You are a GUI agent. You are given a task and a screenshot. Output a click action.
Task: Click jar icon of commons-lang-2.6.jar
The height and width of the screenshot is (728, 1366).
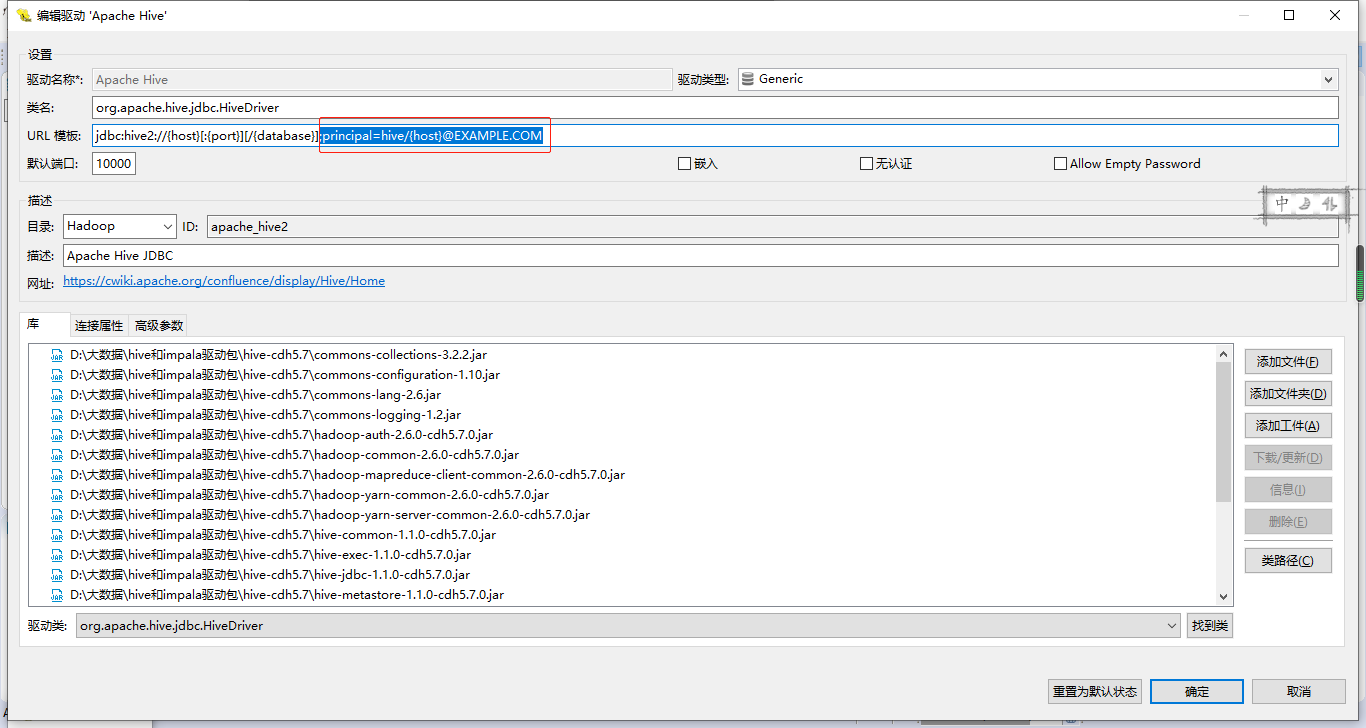(x=58, y=395)
